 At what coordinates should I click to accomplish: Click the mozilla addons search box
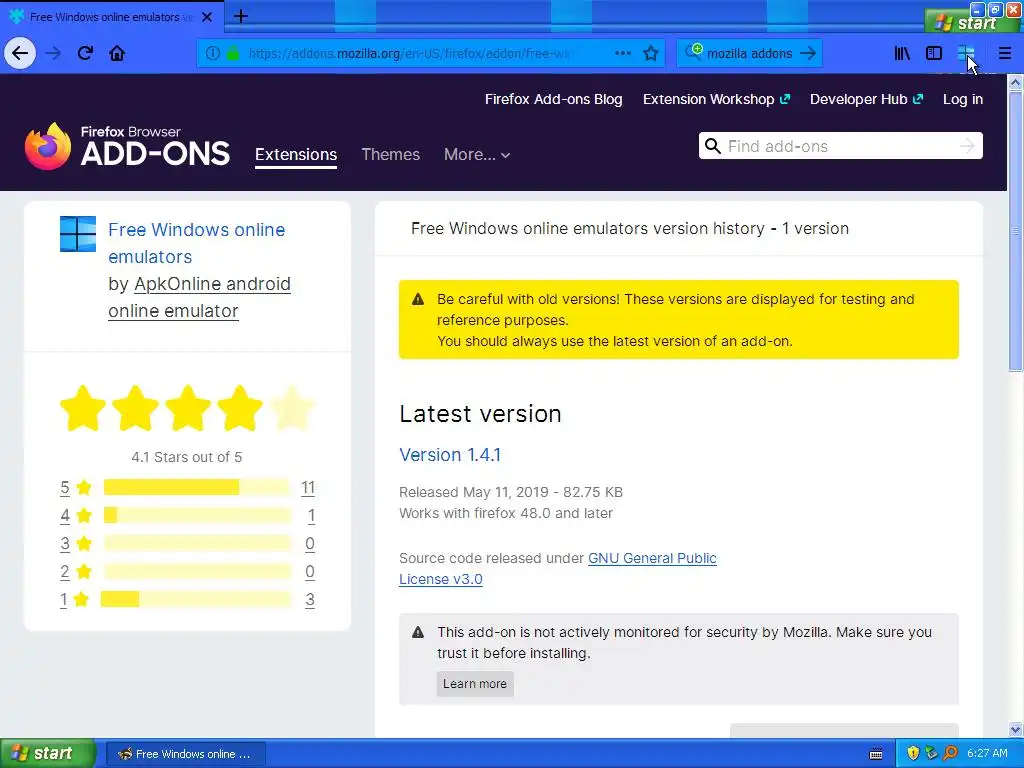click(750, 53)
